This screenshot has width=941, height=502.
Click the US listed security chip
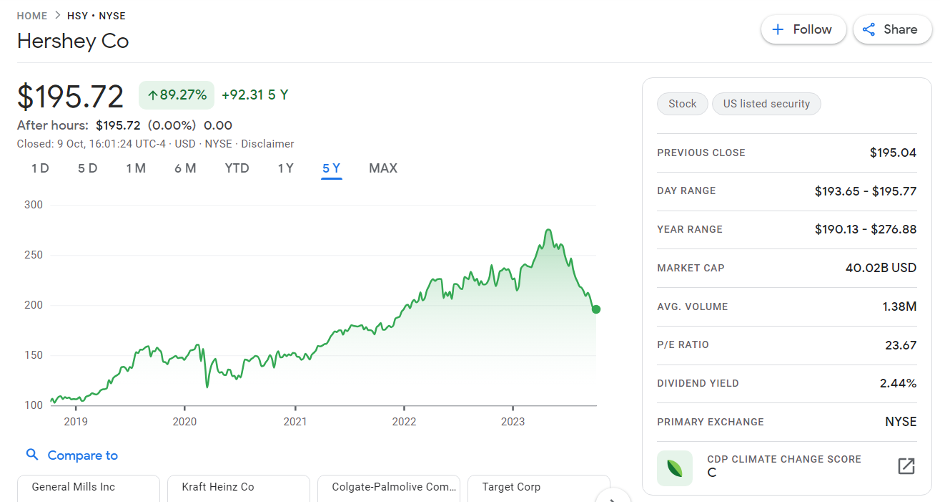click(767, 104)
